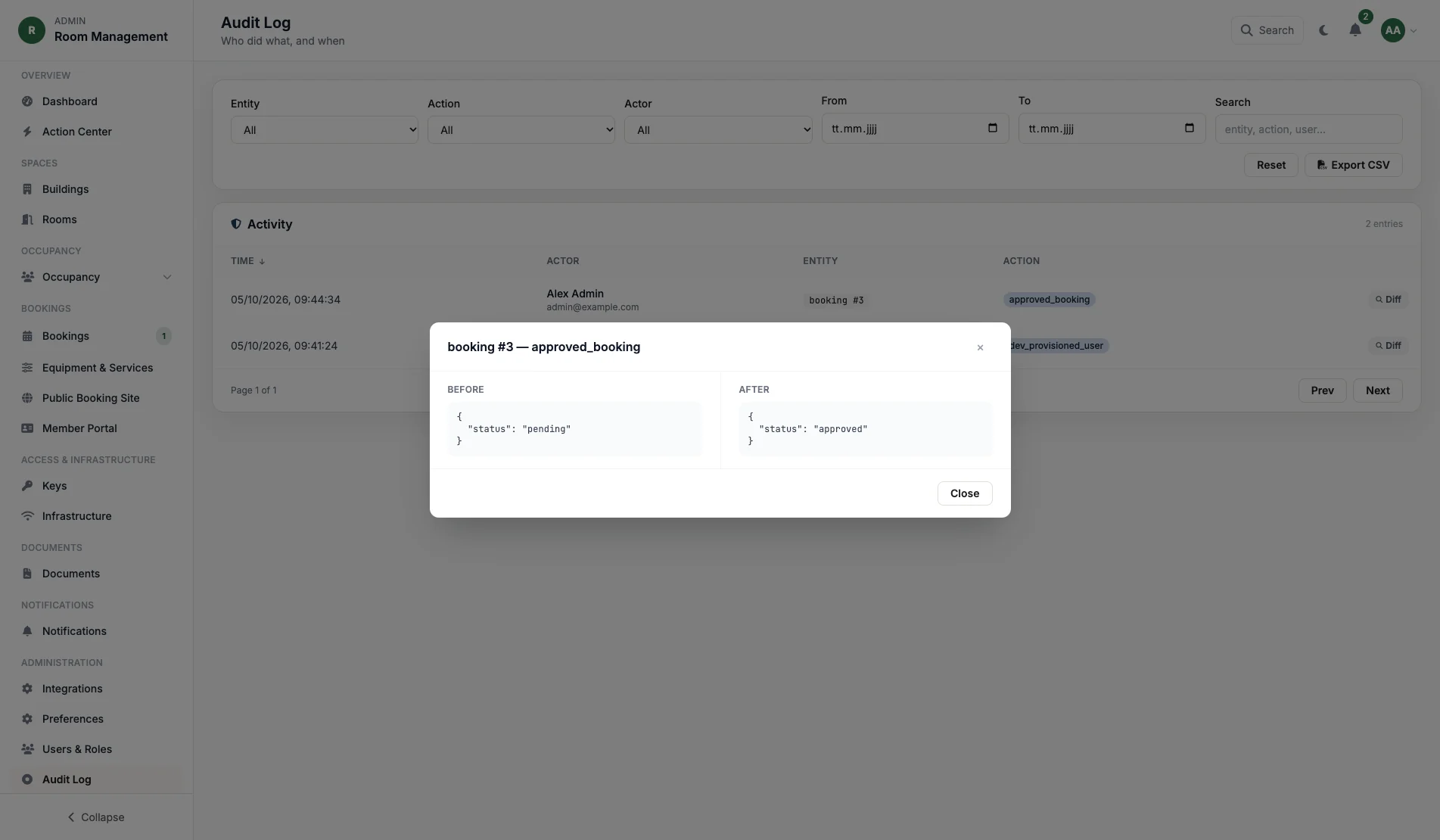This screenshot has height=840, width=1440.
Task: Click the Documents file icon
Action: pos(27,574)
